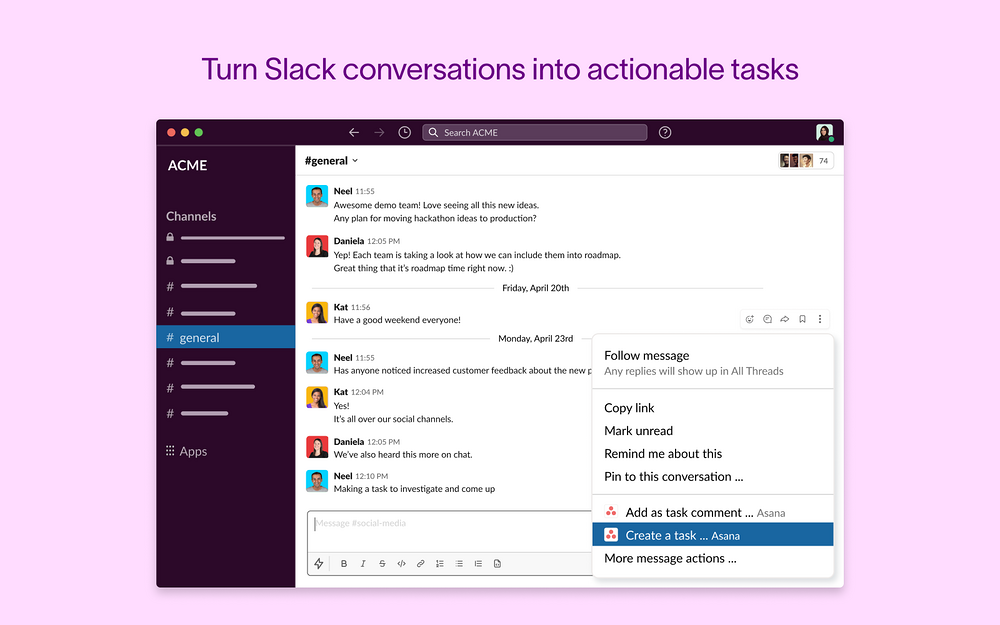This screenshot has height=625, width=1000.
Task: Open history via the clock icon
Action: (404, 132)
